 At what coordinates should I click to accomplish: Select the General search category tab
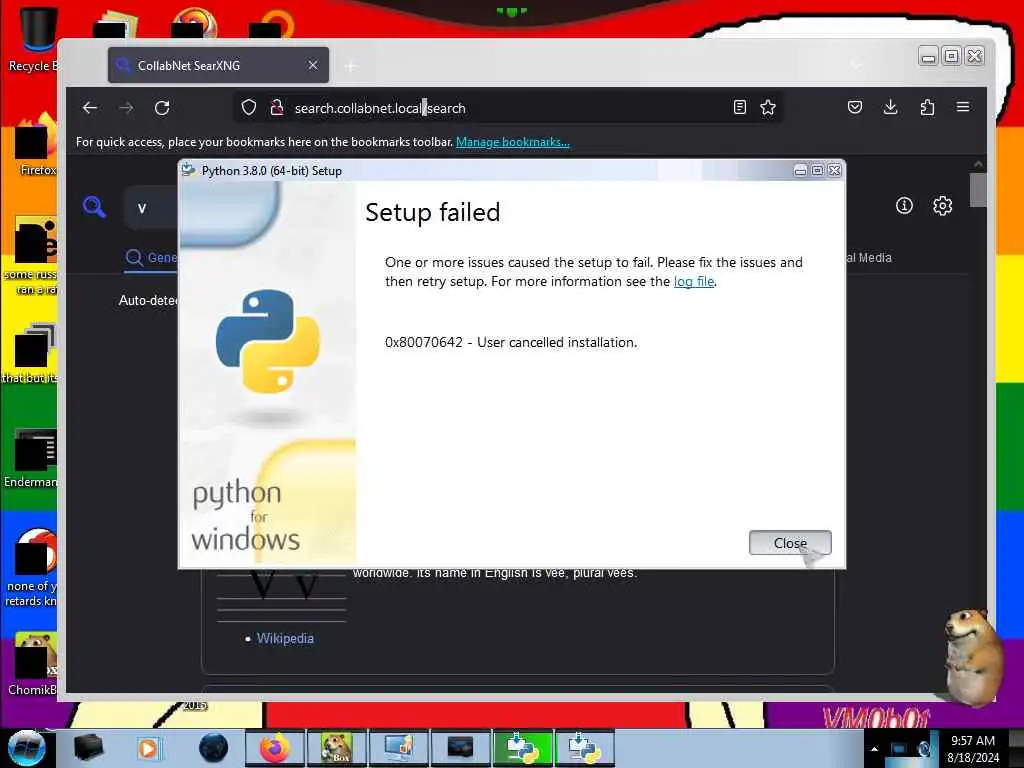tap(152, 258)
